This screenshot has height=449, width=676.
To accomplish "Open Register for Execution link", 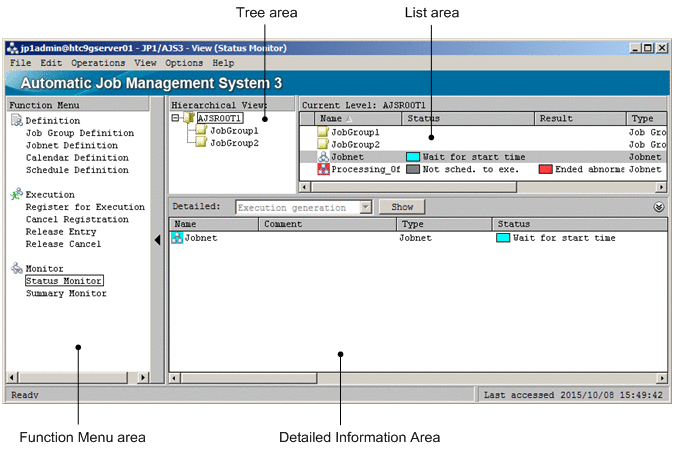I will pyautogui.click(x=85, y=207).
